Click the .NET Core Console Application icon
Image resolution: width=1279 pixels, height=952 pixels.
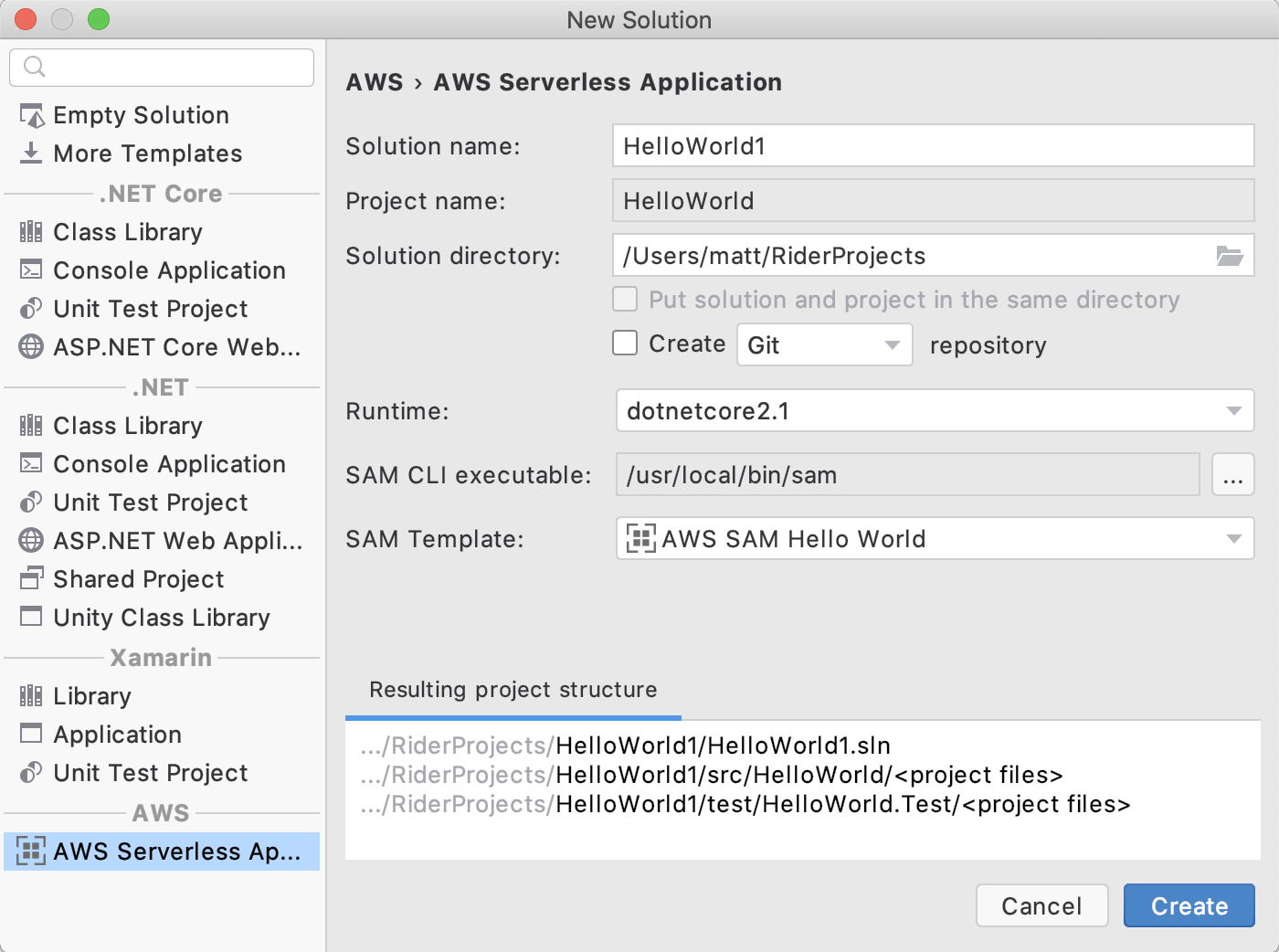click(31, 270)
